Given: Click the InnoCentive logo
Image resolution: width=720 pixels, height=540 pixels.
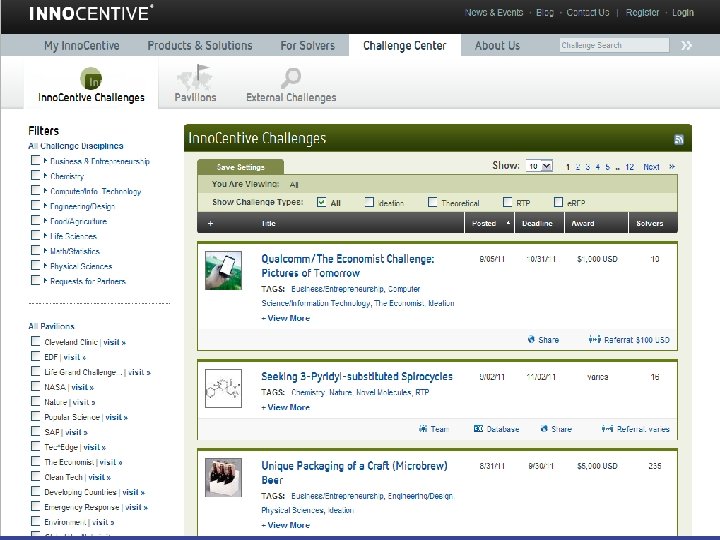Looking at the screenshot, I should pos(91,13).
